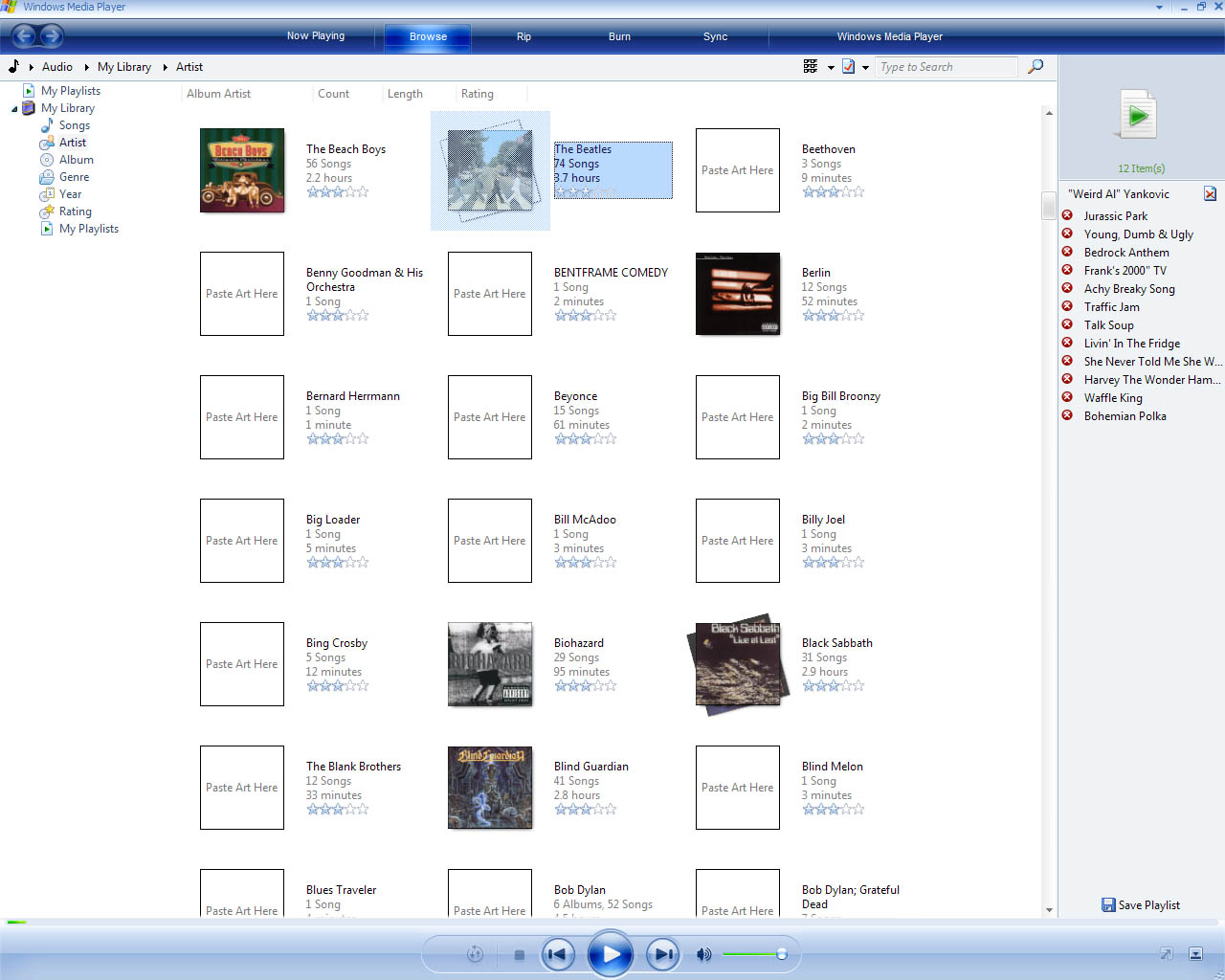Switch to the Rip tab
Viewport: 1225px width, 980px height.
[523, 36]
